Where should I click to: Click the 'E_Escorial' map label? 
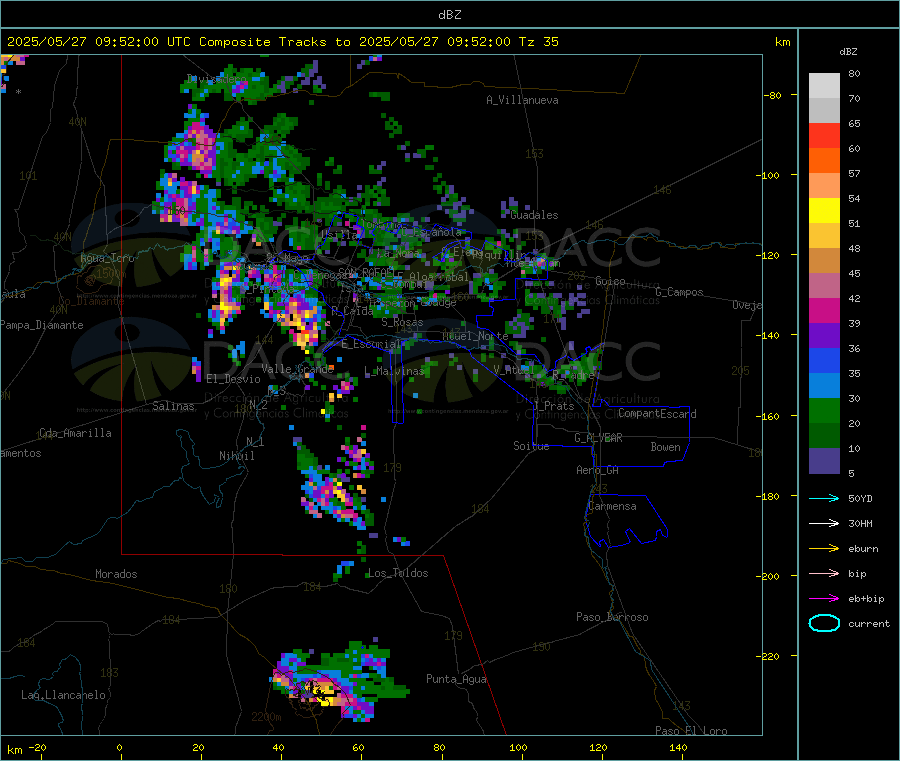click(x=371, y=344)
